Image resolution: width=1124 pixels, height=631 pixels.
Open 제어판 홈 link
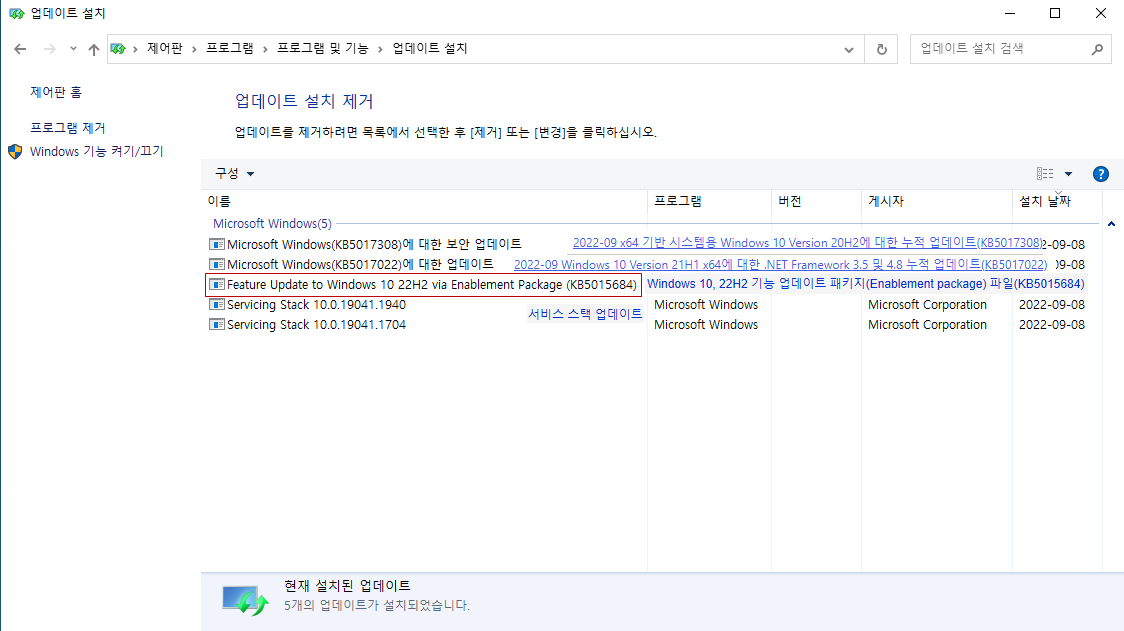pos(56,92)
